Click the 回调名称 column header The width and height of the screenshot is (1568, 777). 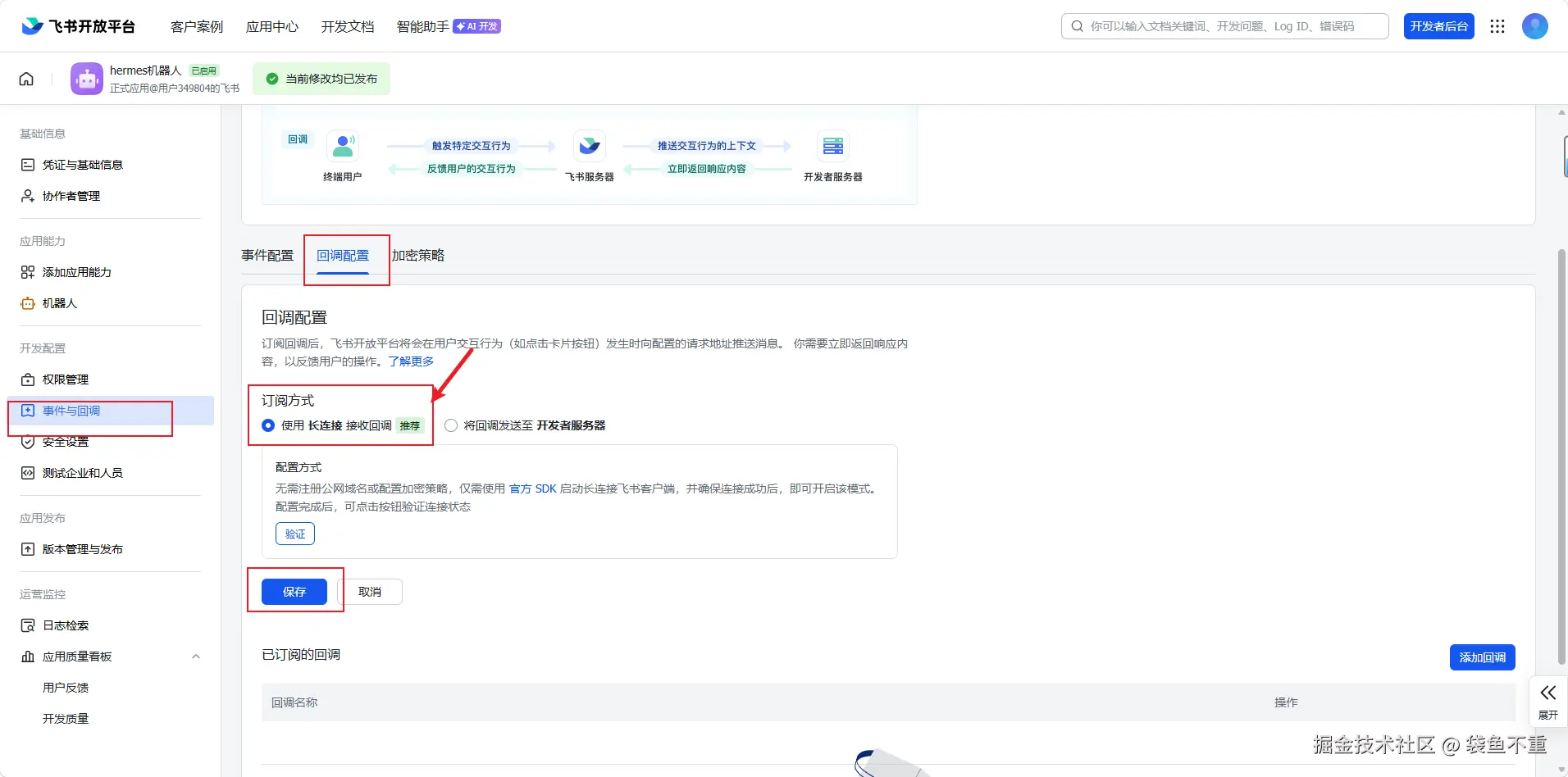294,702
